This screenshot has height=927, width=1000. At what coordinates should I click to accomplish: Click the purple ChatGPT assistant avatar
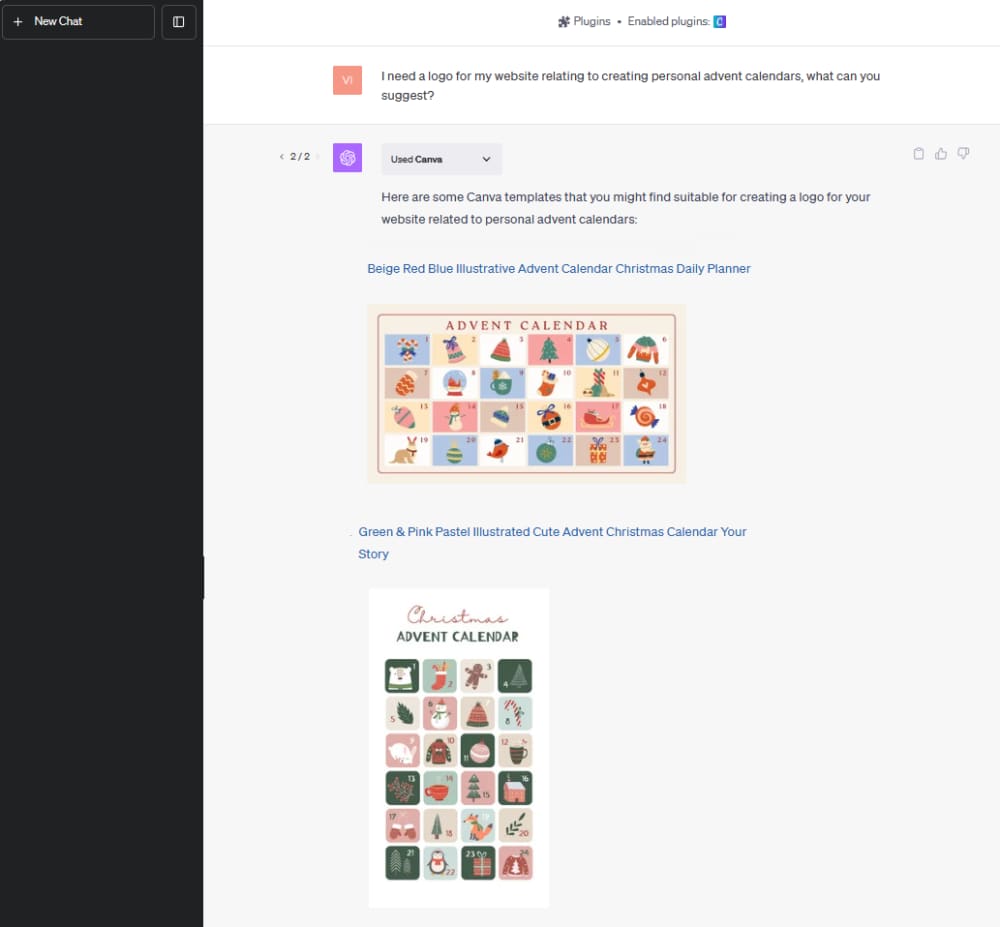[347, 157]
